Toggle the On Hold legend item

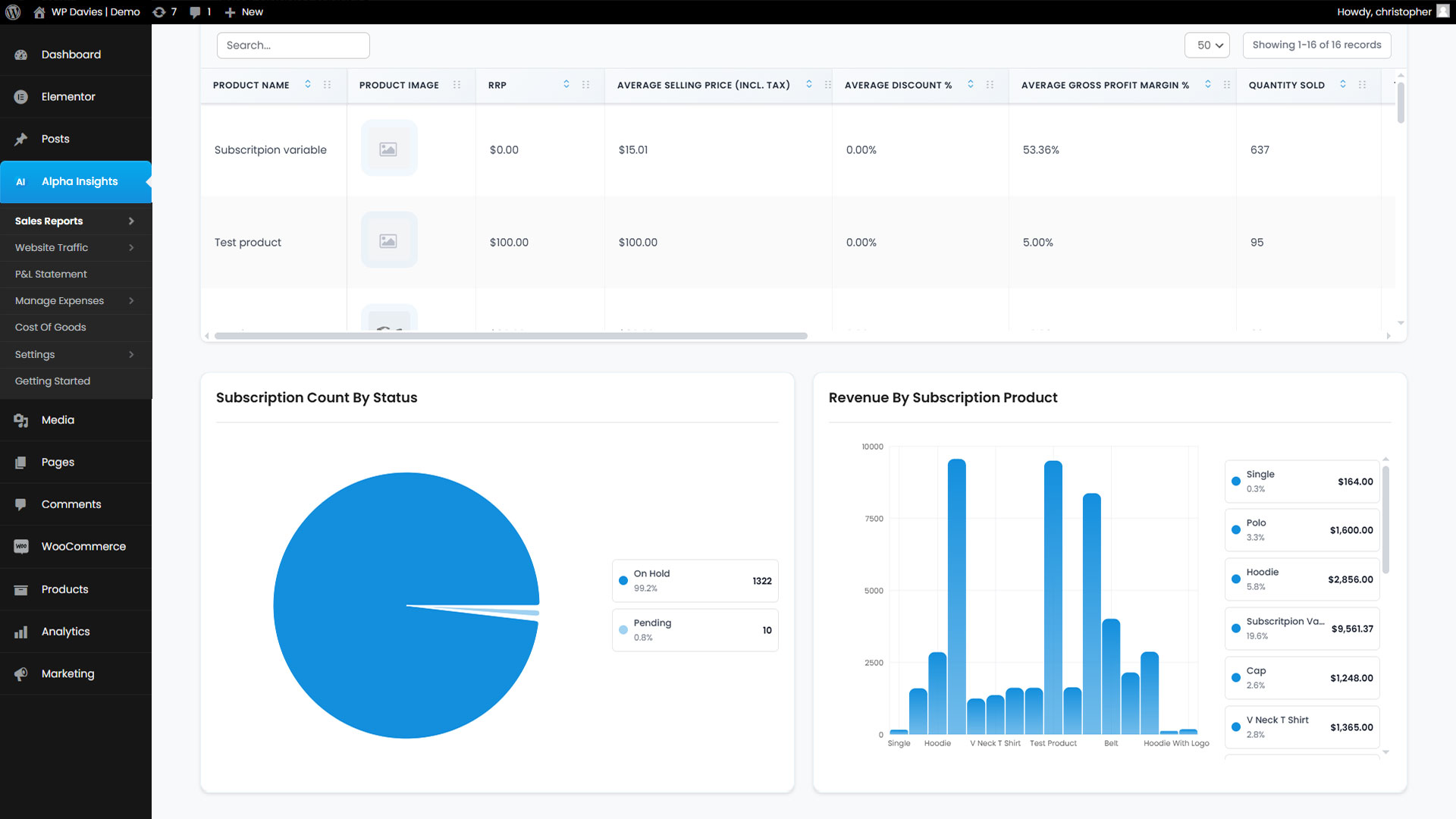coord(695,581)
